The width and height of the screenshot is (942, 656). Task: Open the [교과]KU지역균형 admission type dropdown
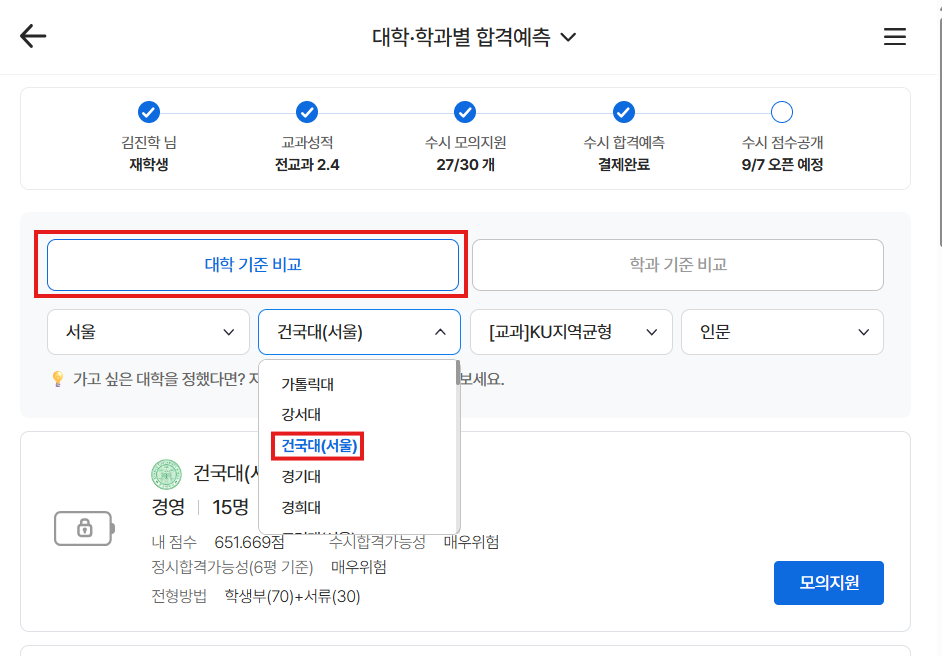(x=571, y=332)
